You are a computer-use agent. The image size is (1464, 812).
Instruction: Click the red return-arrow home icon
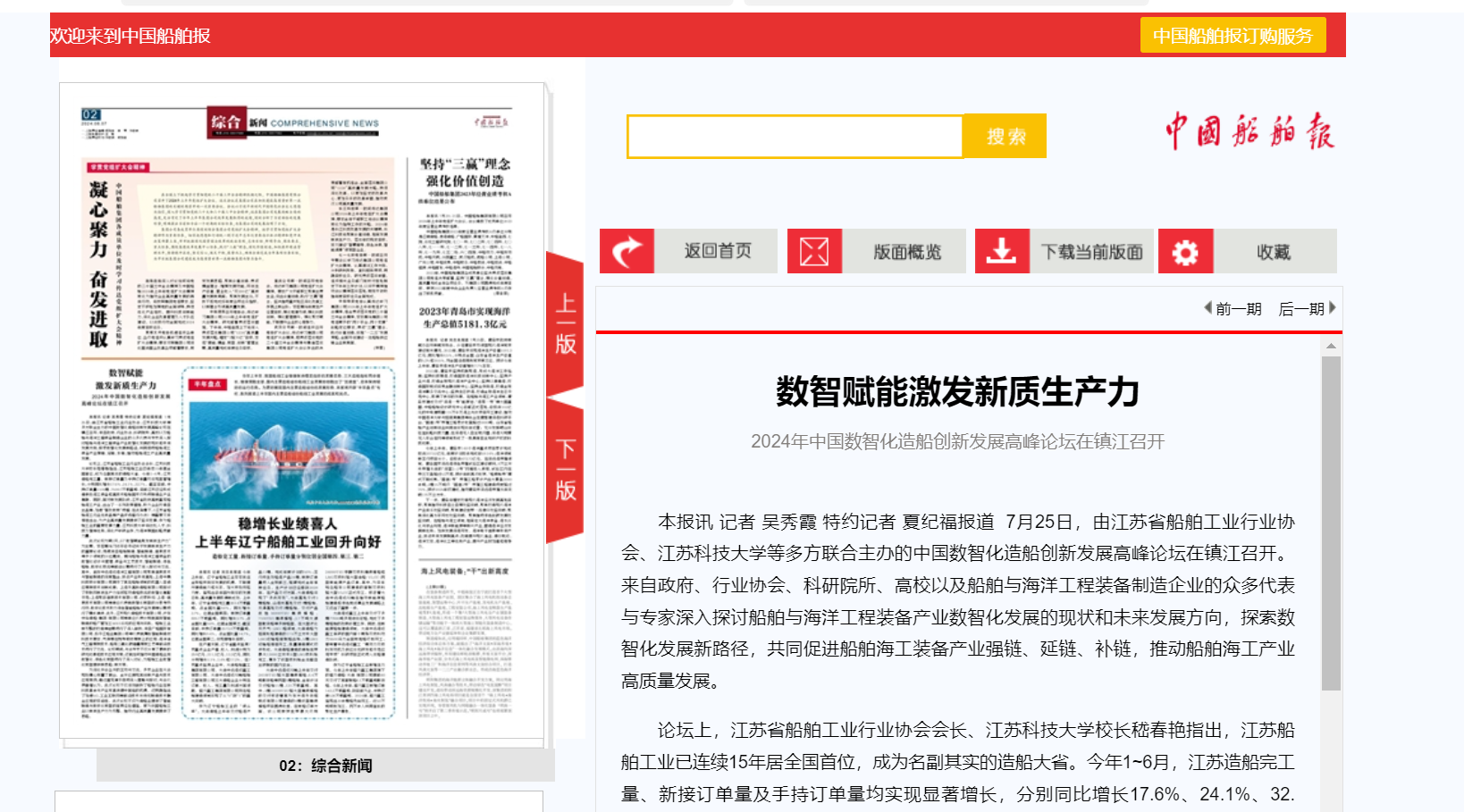click(627, 252)
